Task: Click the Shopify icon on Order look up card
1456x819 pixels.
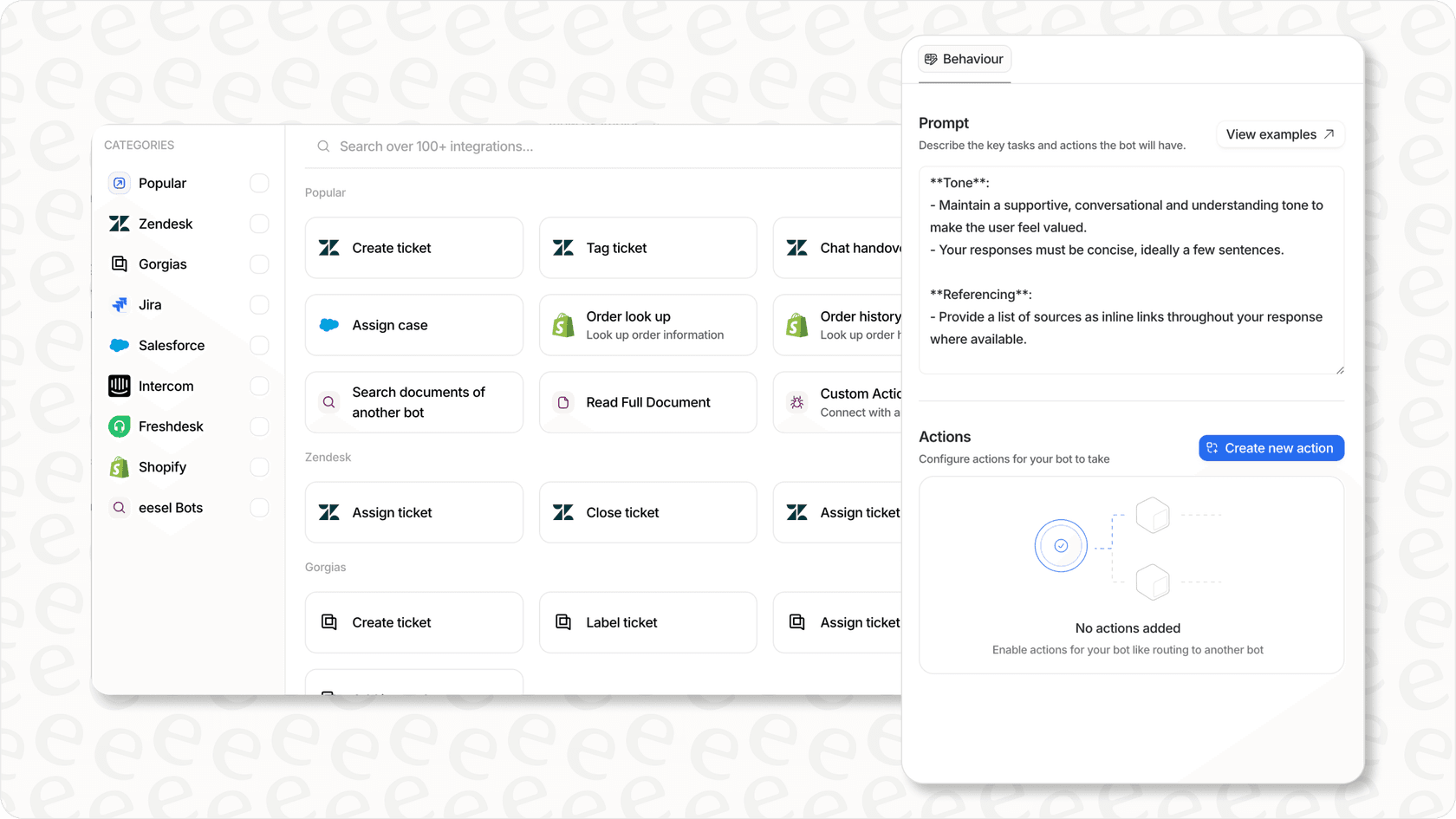Action: [x=562, y=325]
